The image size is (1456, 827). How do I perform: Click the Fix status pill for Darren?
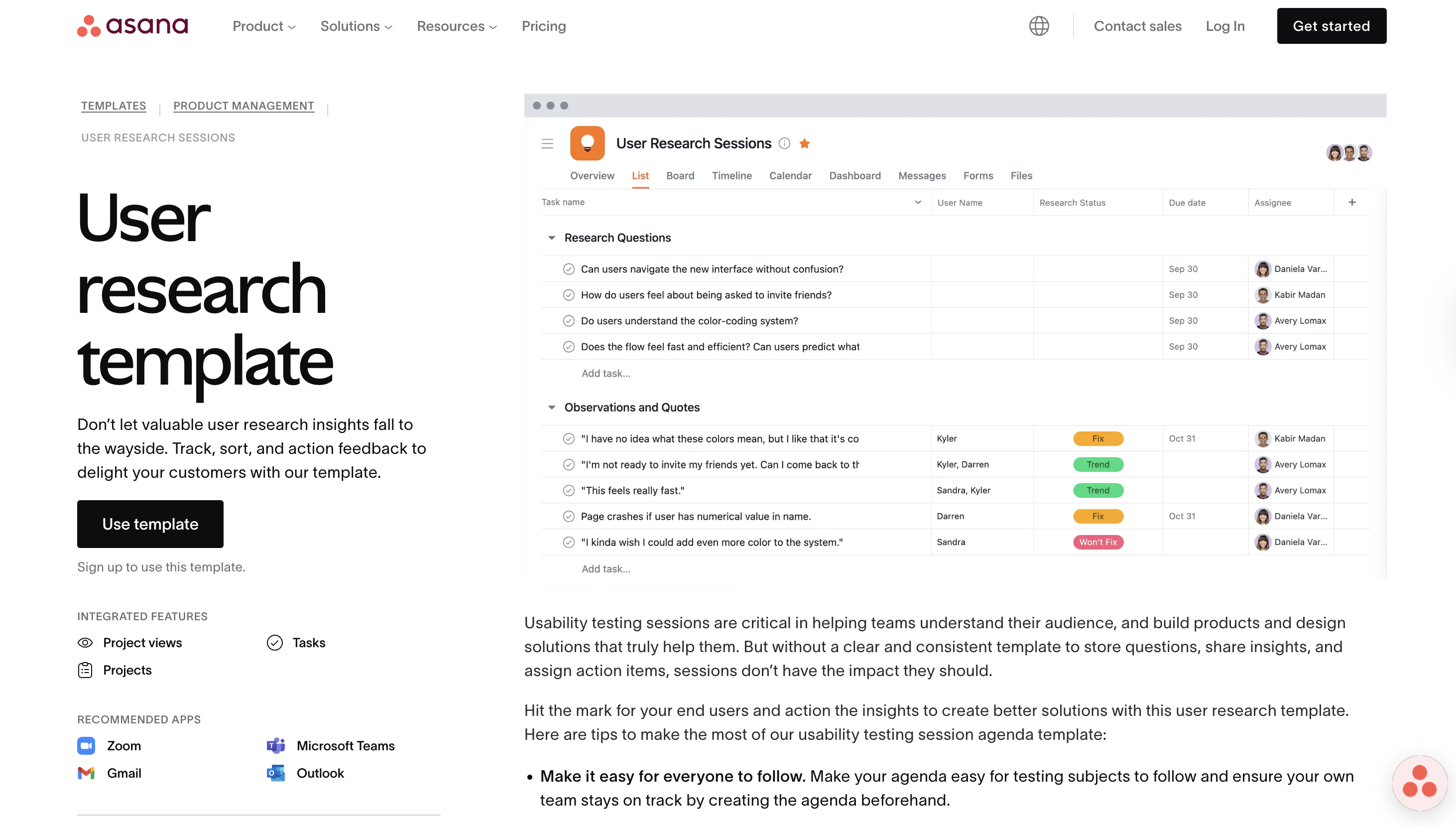(1097, 516)
